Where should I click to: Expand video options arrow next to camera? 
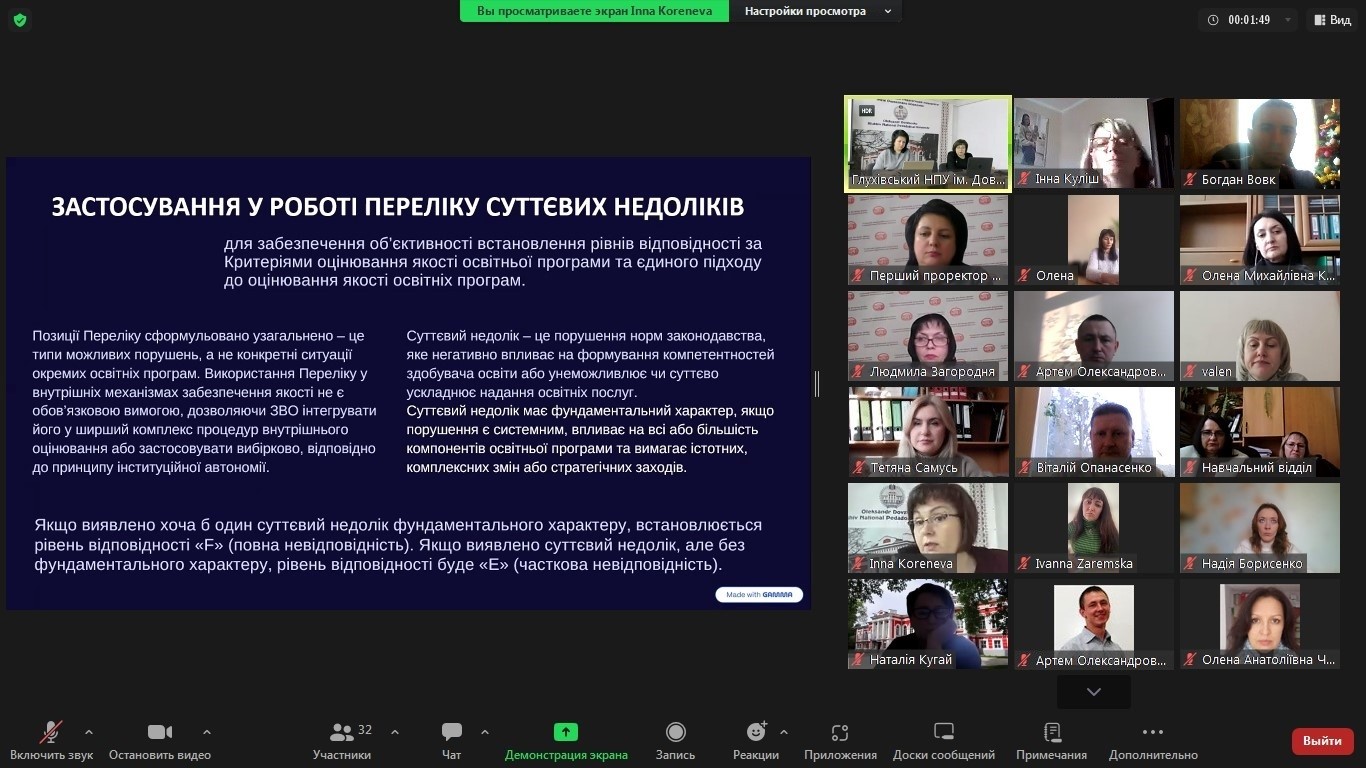(207, 732)
